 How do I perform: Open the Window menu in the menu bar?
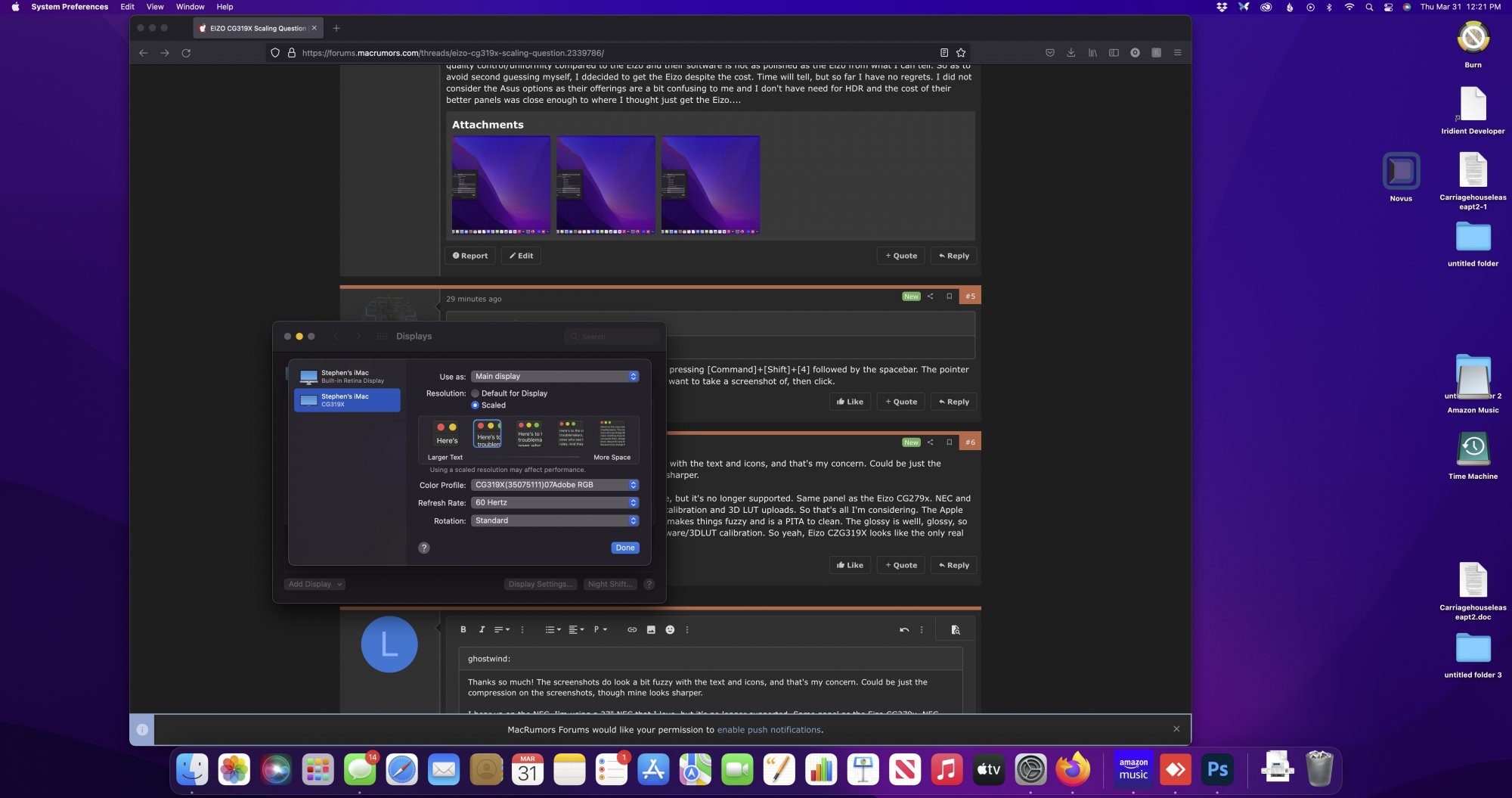point(191,7)
